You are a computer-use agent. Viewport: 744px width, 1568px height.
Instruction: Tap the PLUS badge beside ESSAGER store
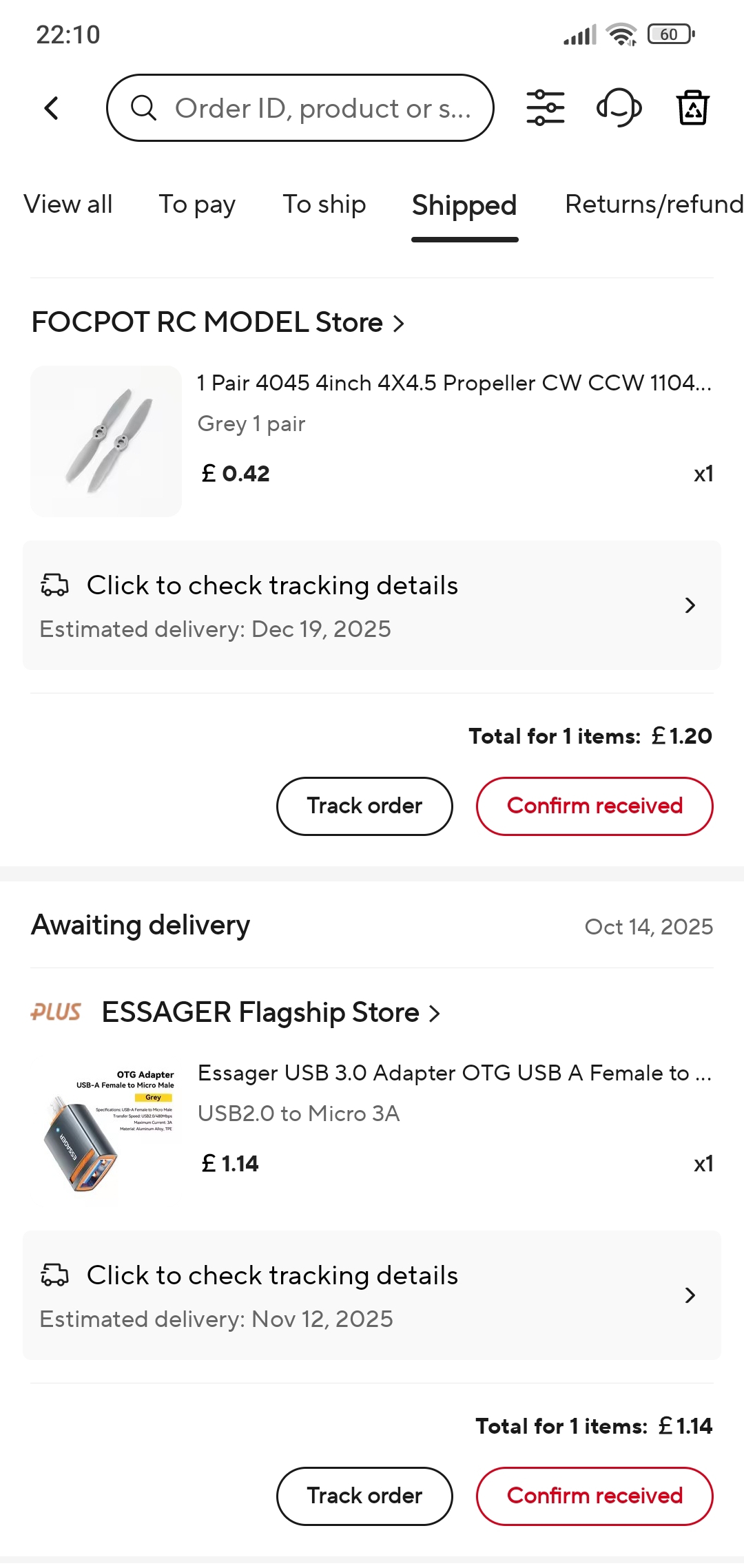[56, 1012]
